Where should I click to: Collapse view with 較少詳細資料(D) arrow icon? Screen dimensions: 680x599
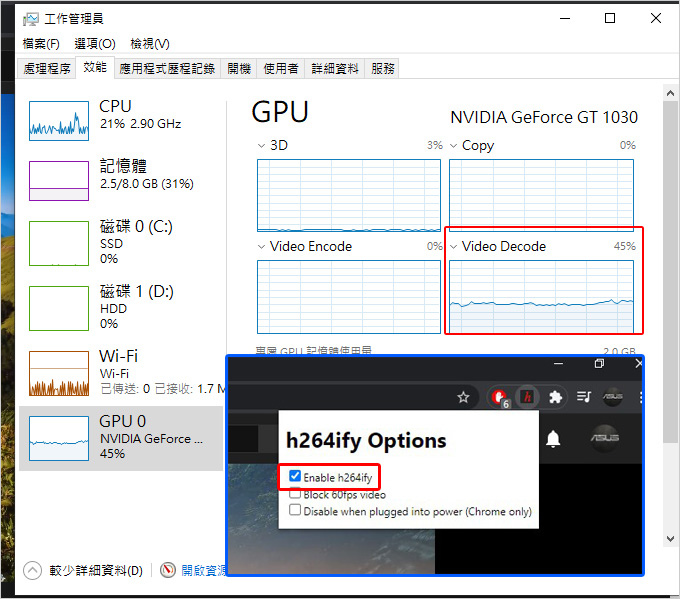pos(33,570)
